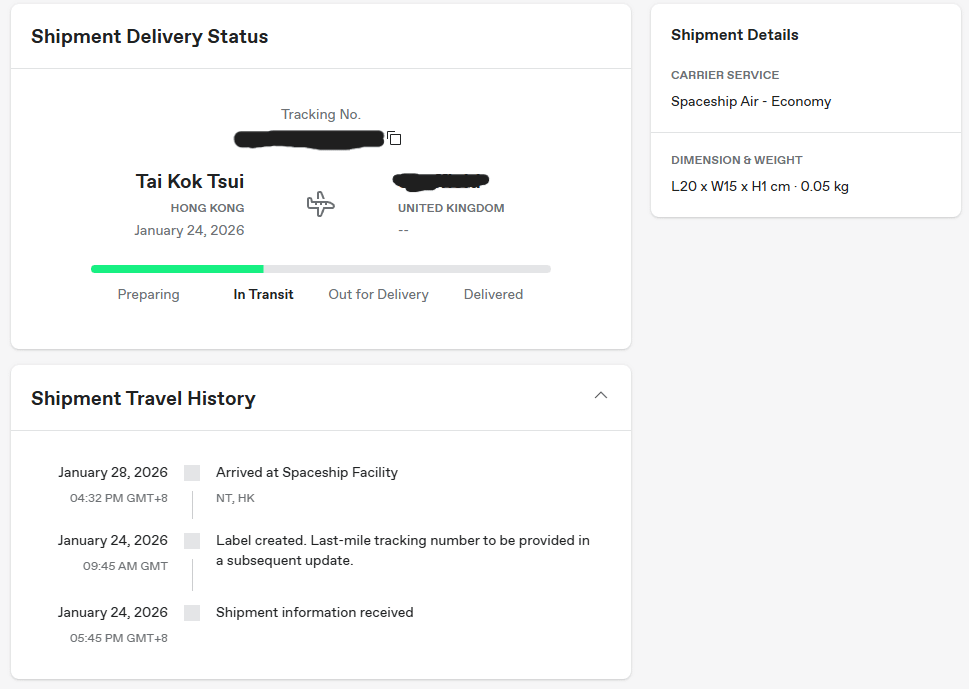Screen dimensions: 969x689
Task: Click Spaceship Air - Economy carrier text
Action: point(750,101)
